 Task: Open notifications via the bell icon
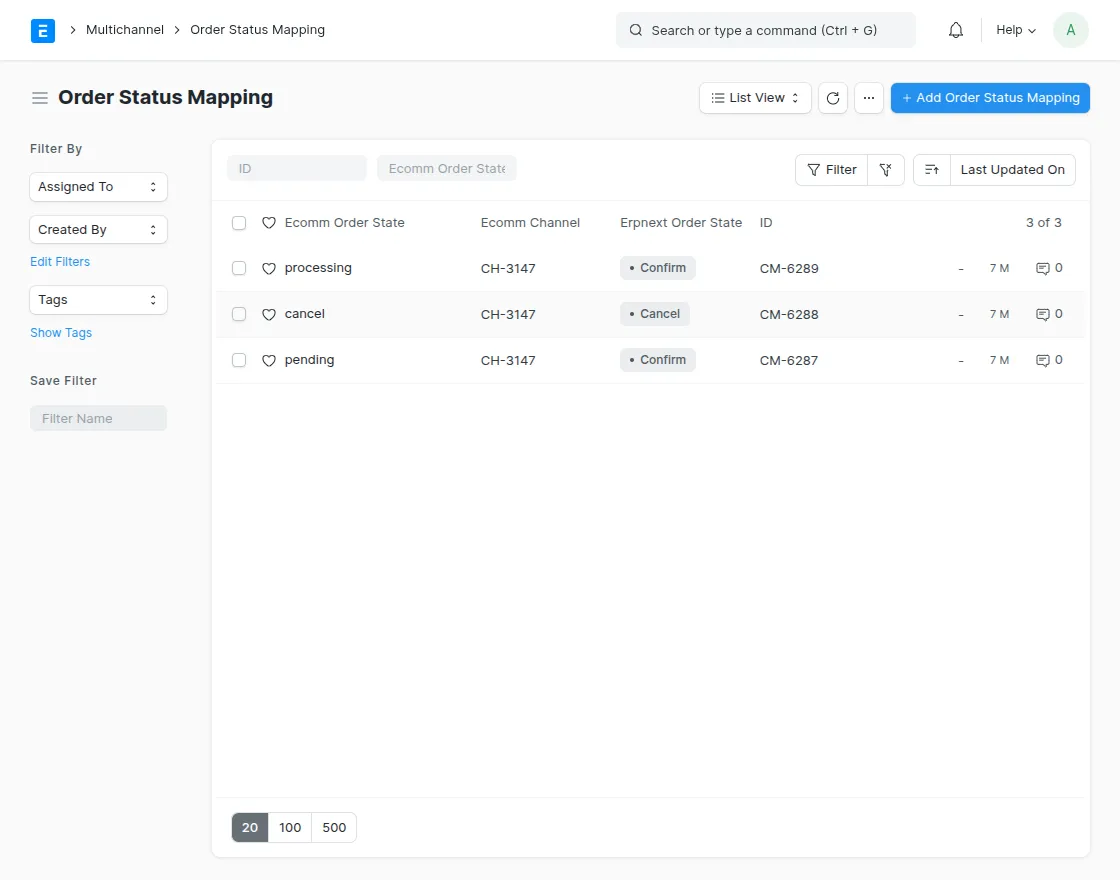pyautogui.click(x=955, y=30)
